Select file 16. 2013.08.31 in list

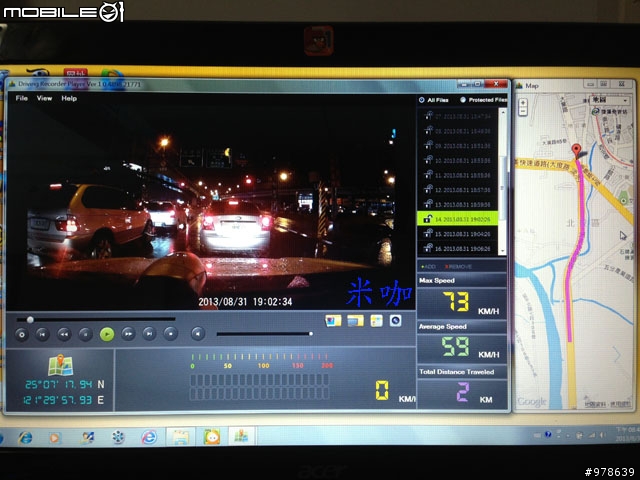457,248
